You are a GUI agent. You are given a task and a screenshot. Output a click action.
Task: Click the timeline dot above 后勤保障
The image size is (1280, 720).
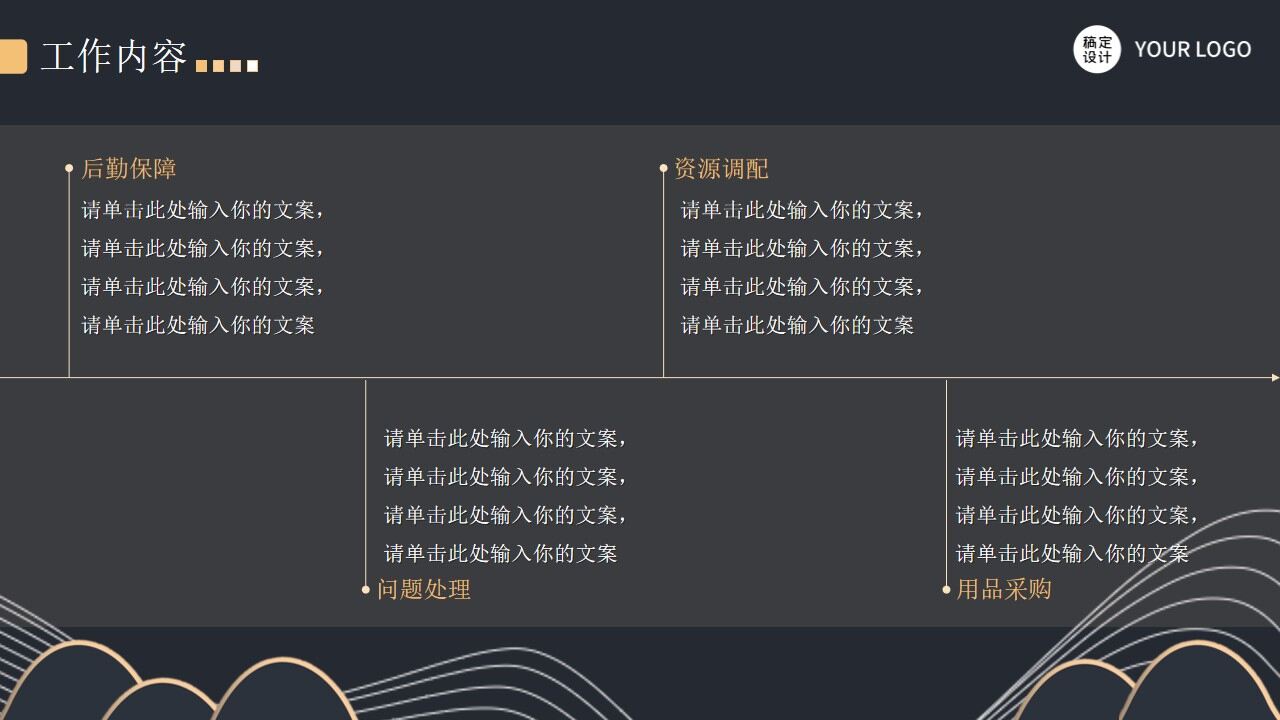68,167
